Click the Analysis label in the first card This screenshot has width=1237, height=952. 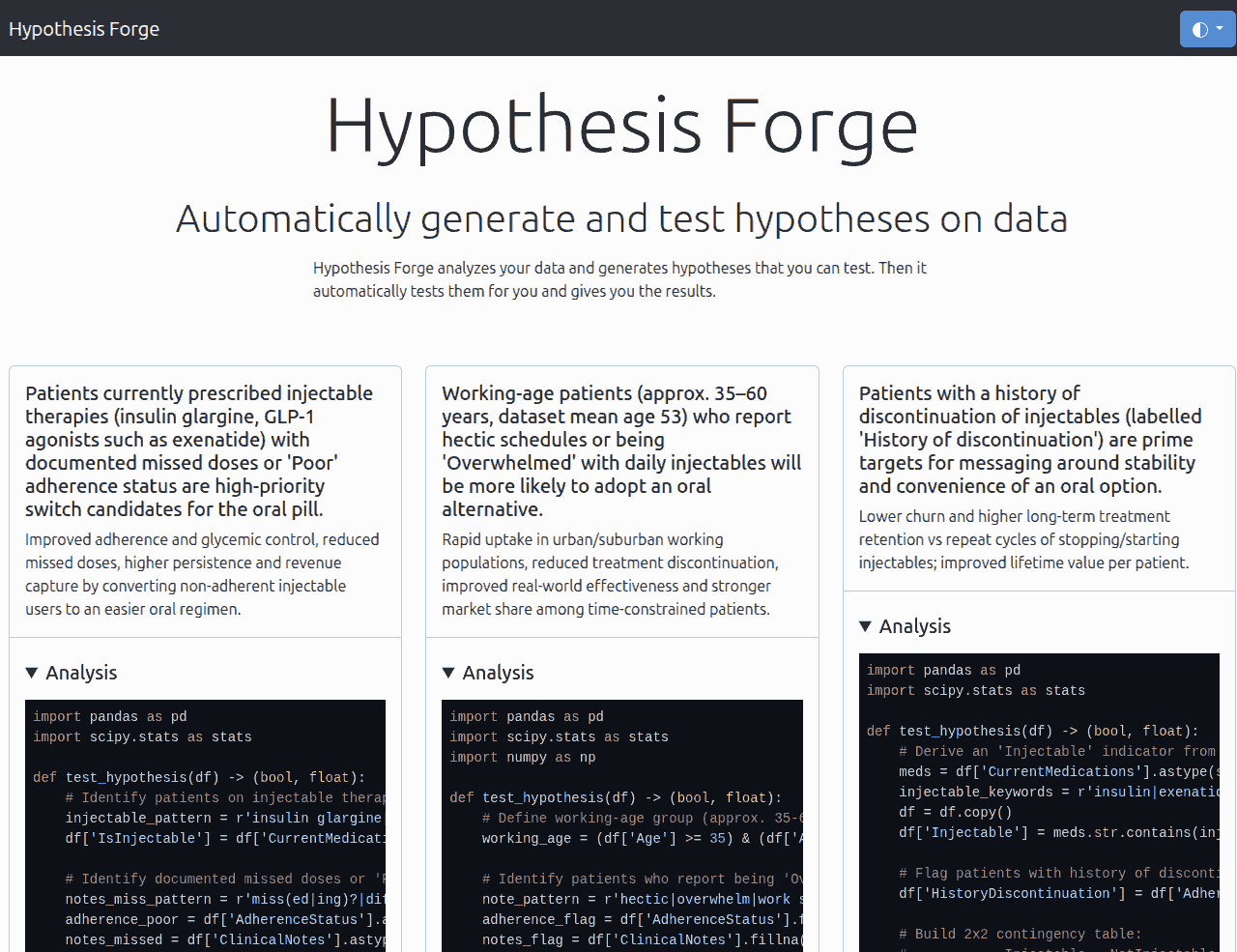(81, 673)
